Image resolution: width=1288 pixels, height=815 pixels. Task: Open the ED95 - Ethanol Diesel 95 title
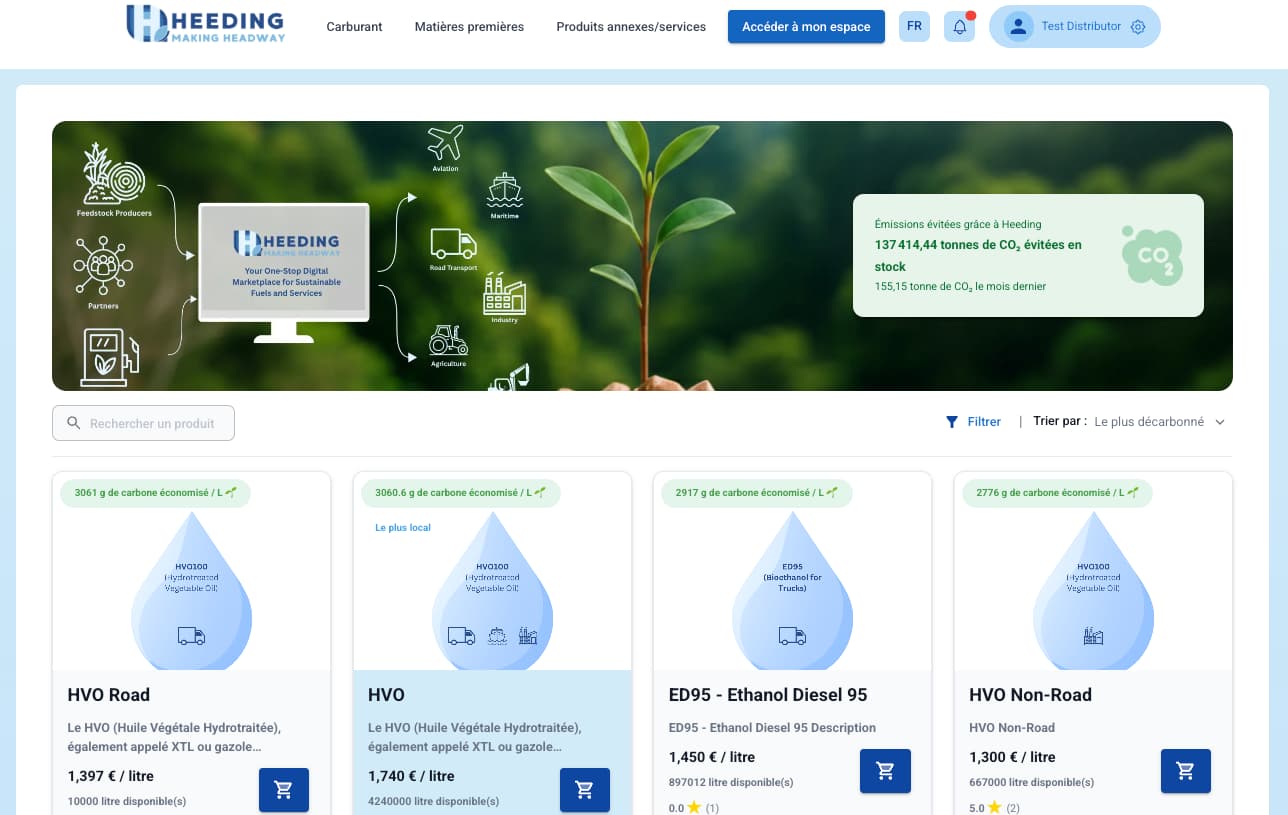coord(768,695)
